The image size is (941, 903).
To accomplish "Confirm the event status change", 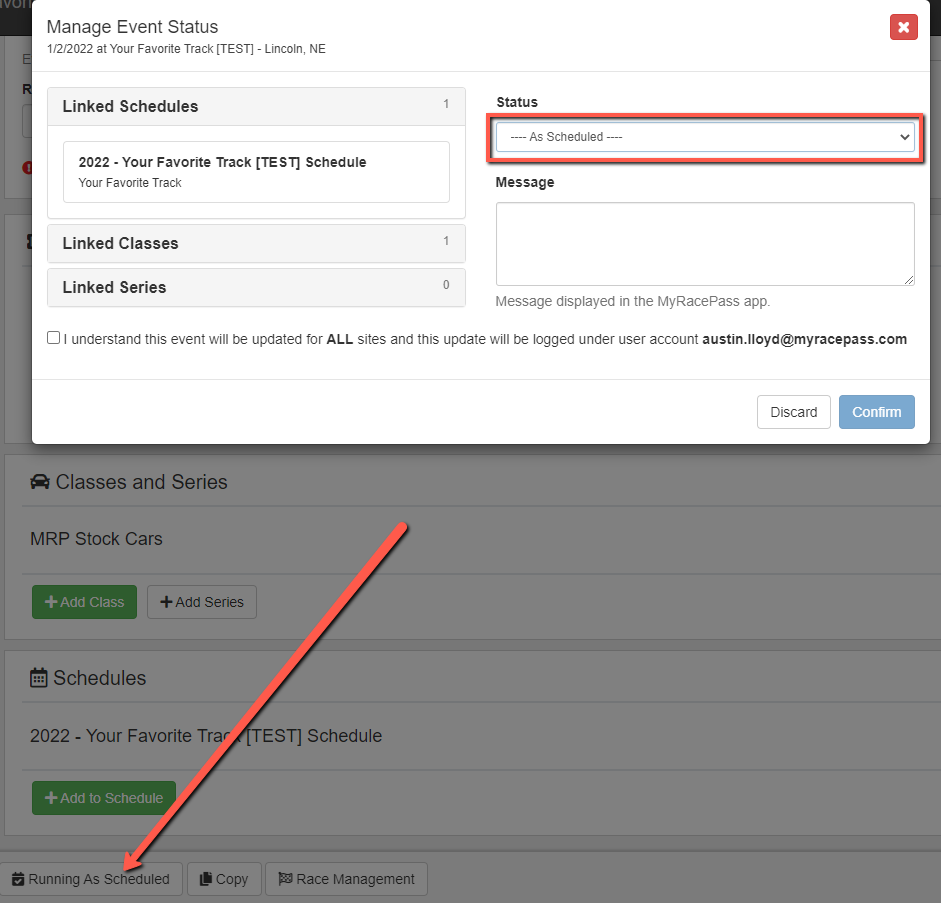I will tap(876, 412).
